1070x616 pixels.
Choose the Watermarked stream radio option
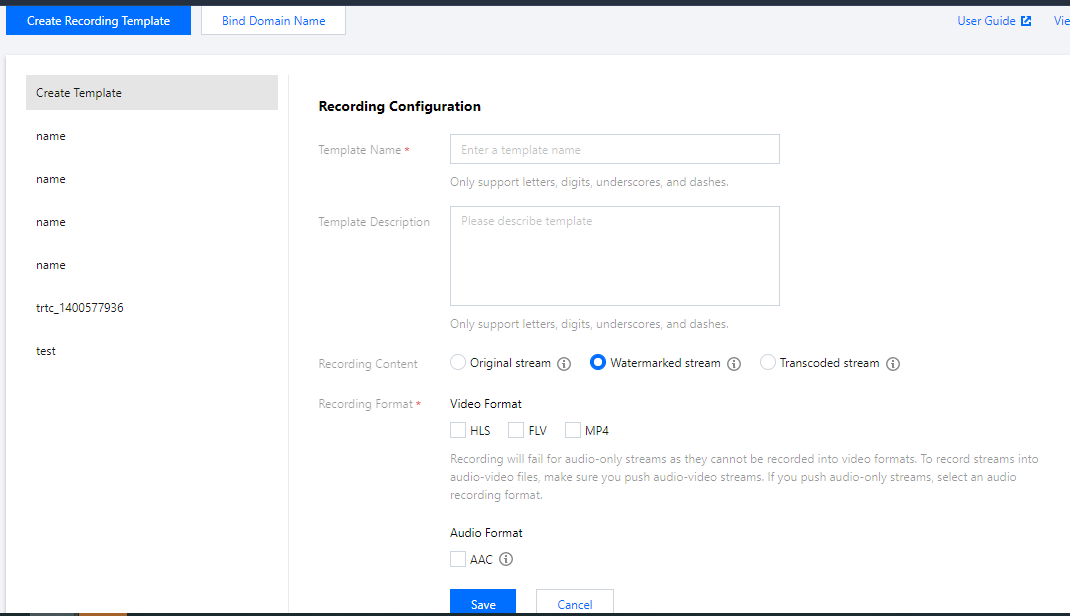598,363
